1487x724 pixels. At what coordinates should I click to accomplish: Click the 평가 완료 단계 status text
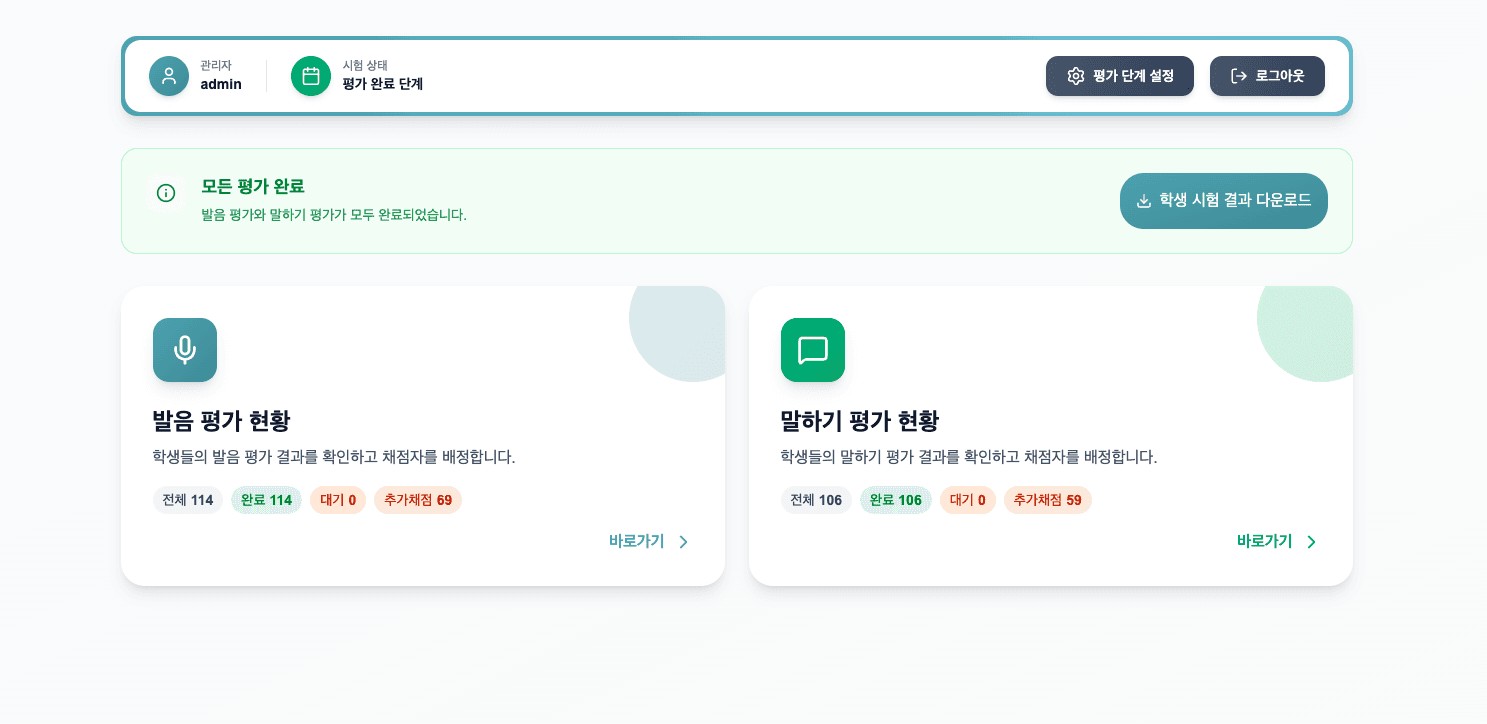click(383, 84)
